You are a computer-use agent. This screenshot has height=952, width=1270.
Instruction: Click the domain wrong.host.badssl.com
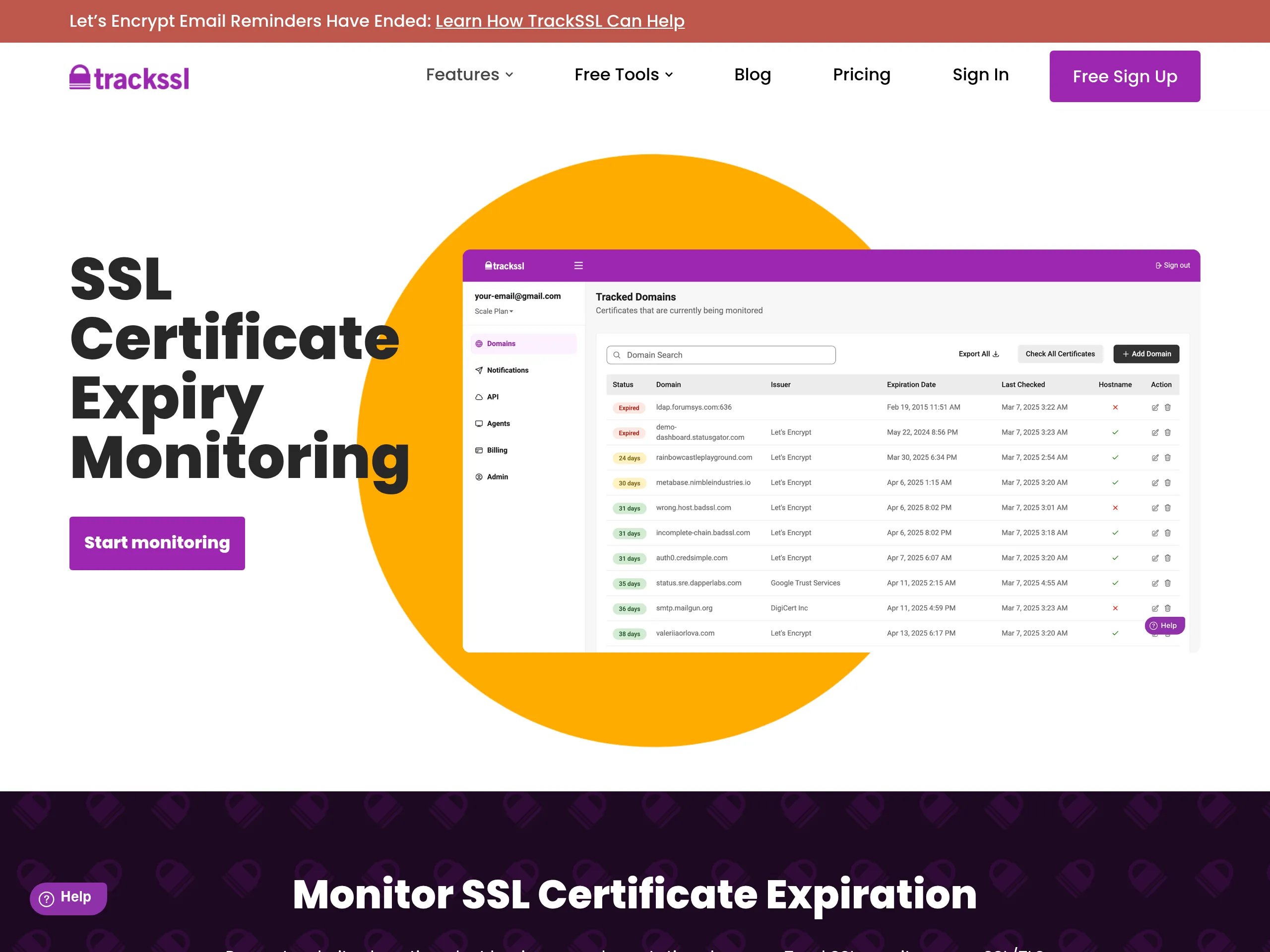click(693, 507)
